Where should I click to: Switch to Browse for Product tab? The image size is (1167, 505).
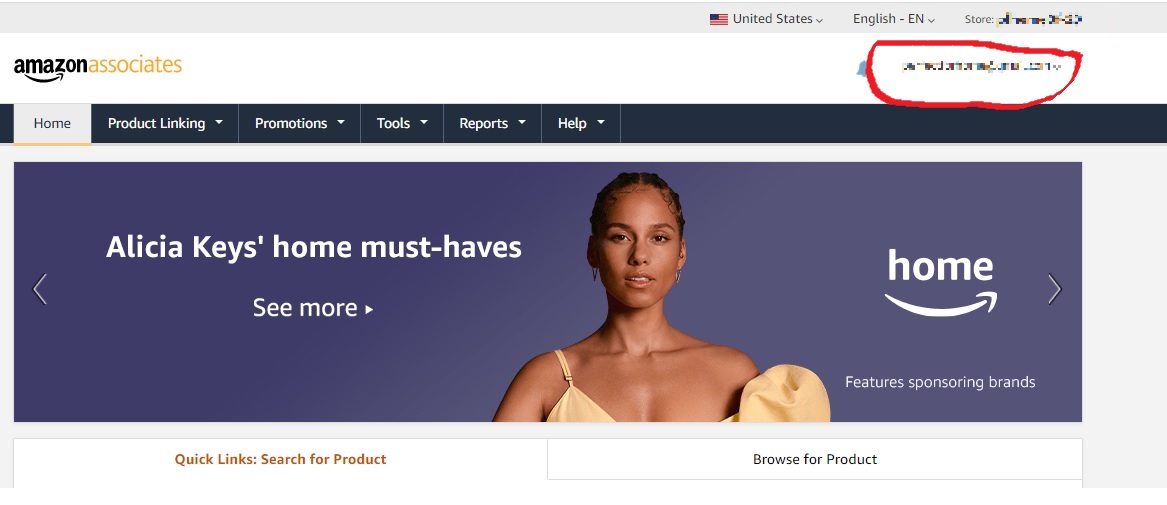[x=815, y=459]
